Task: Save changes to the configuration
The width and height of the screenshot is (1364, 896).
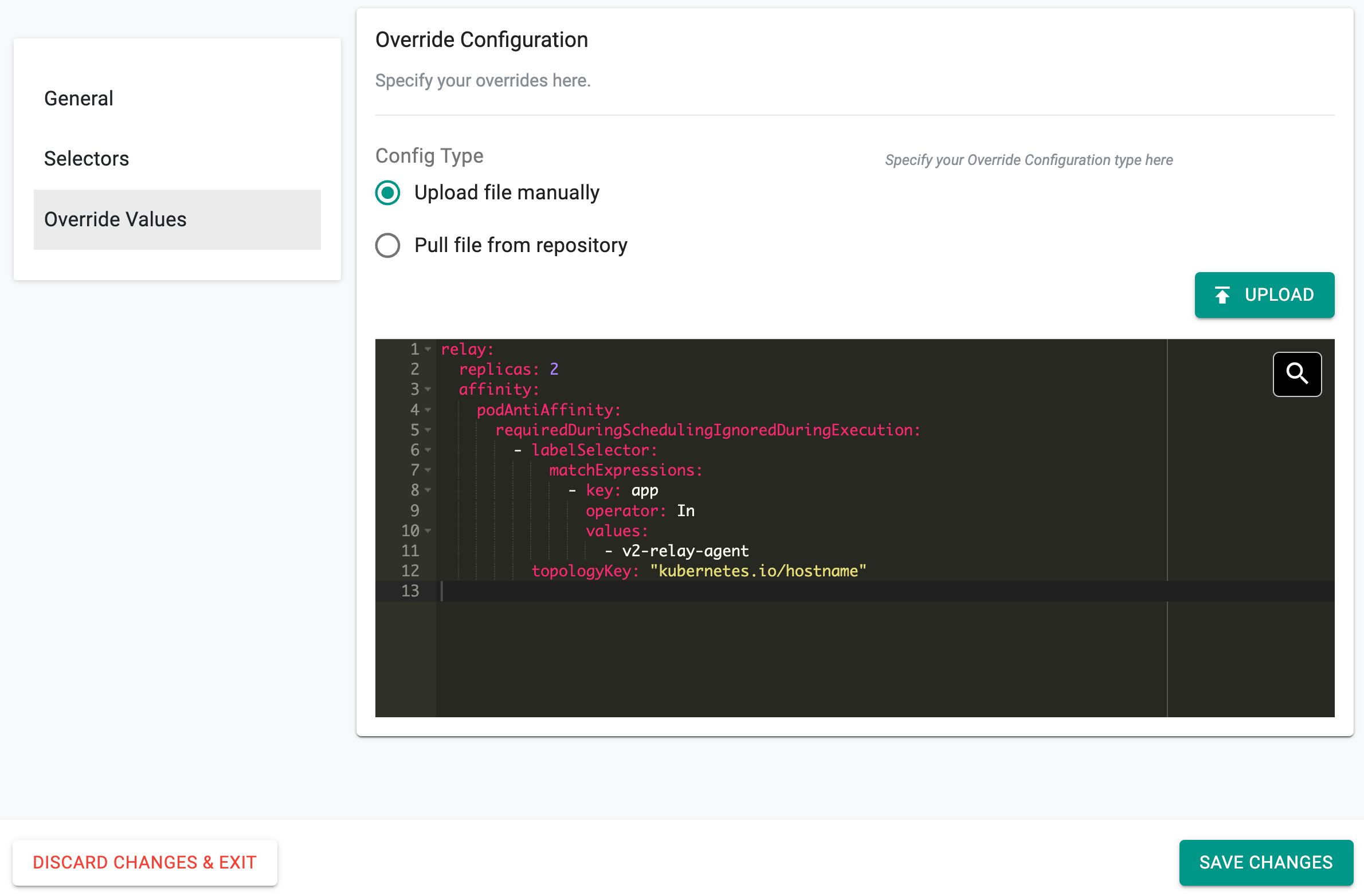Action: 1265,862
